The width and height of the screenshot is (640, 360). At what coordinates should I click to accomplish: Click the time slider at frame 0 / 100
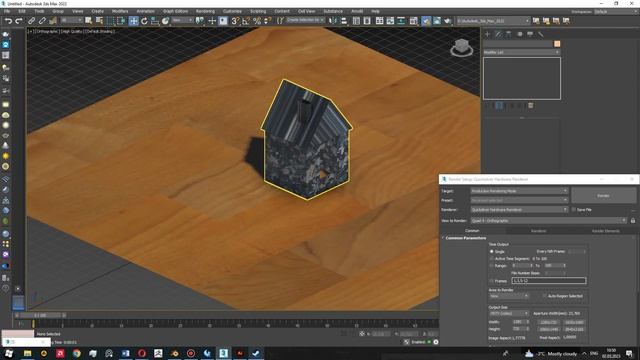(40, 316)
